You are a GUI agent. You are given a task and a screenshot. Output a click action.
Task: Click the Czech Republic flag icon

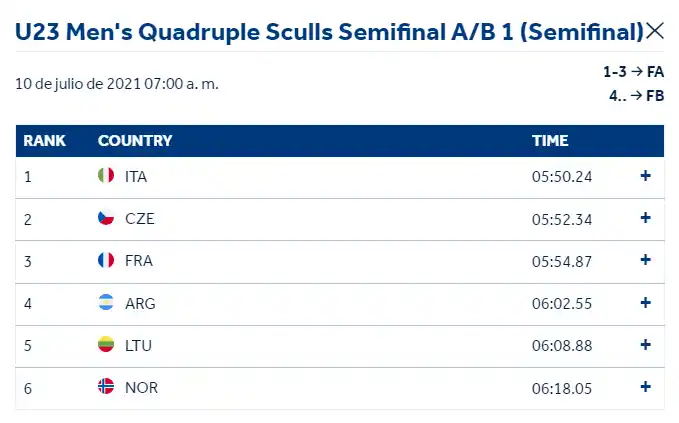105,218
